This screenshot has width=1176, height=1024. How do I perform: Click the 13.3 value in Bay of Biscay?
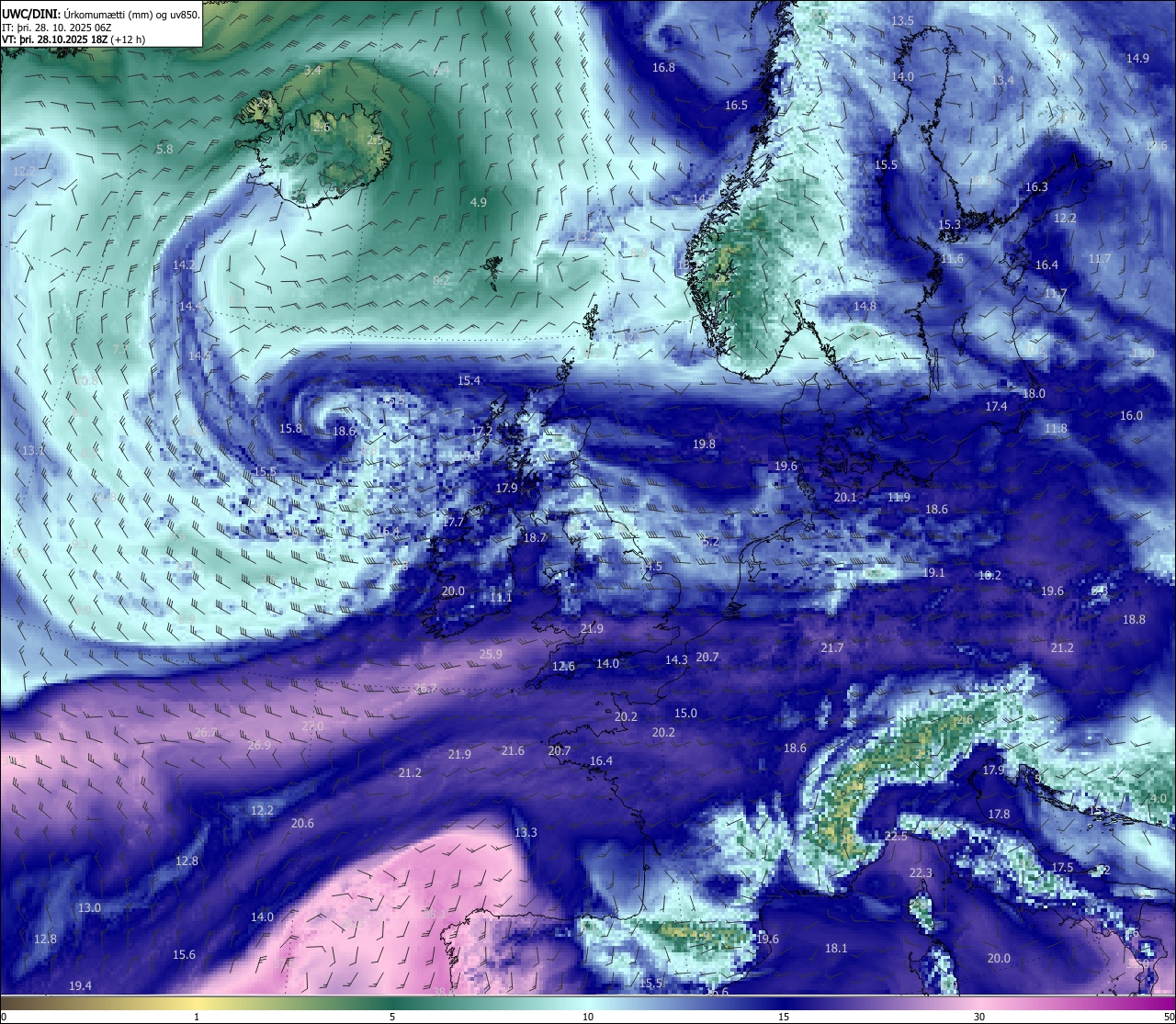(x=526, y=833)
